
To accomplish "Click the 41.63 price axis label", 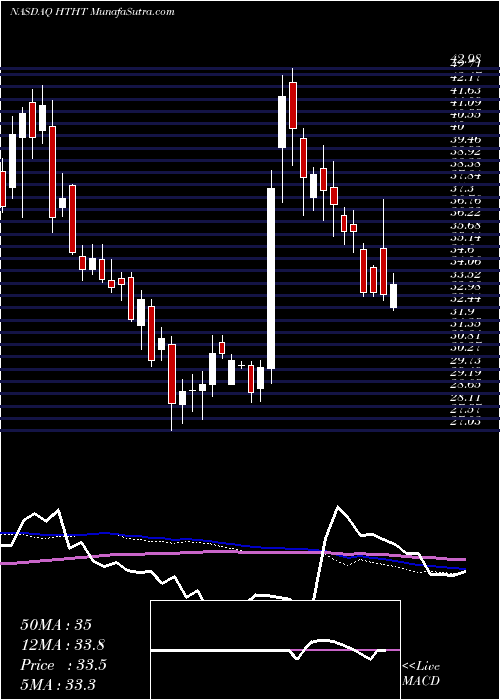I will tap(465, 93).
